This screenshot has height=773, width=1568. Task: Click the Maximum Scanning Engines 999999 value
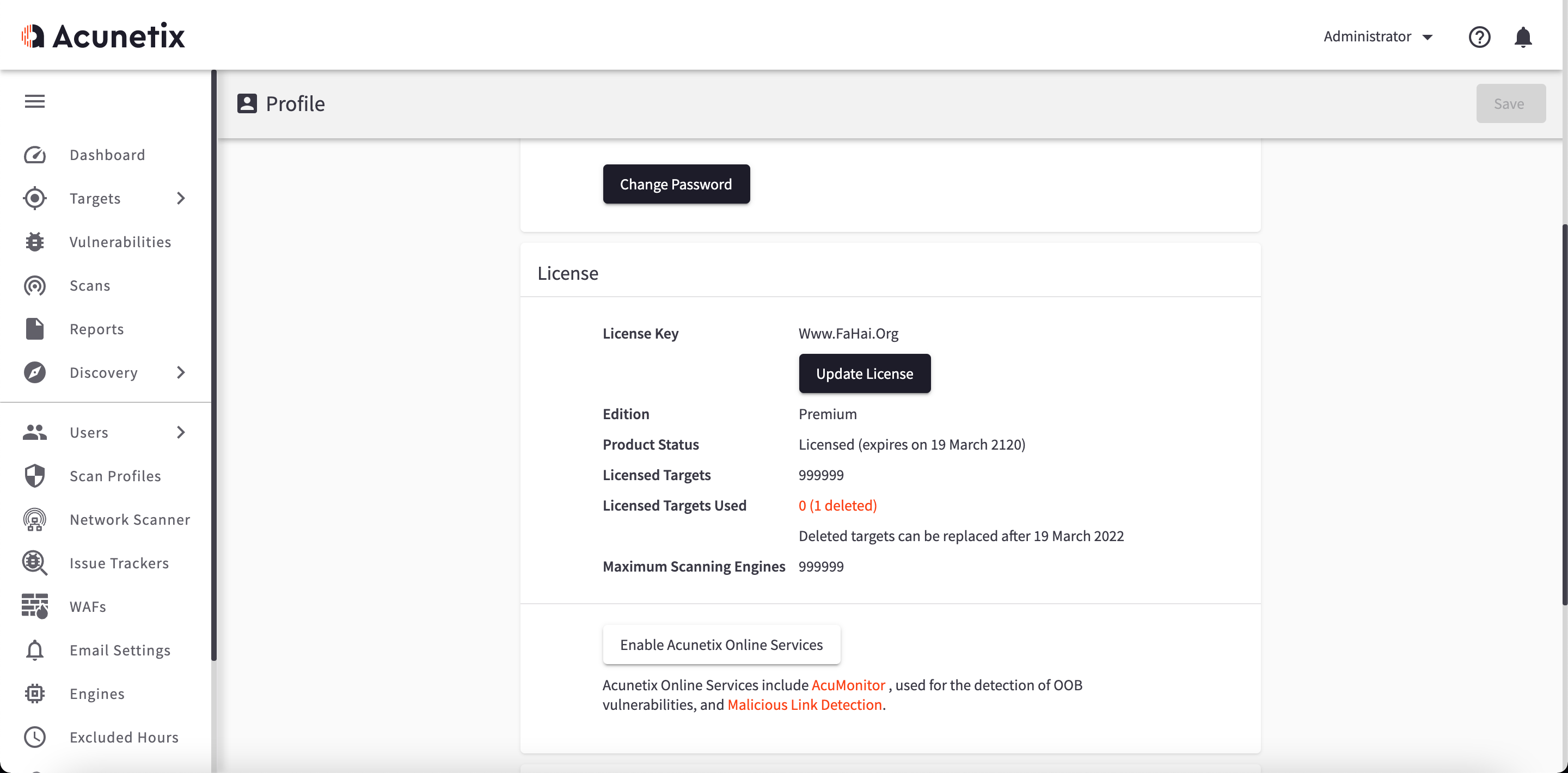[x=821, y=566]
